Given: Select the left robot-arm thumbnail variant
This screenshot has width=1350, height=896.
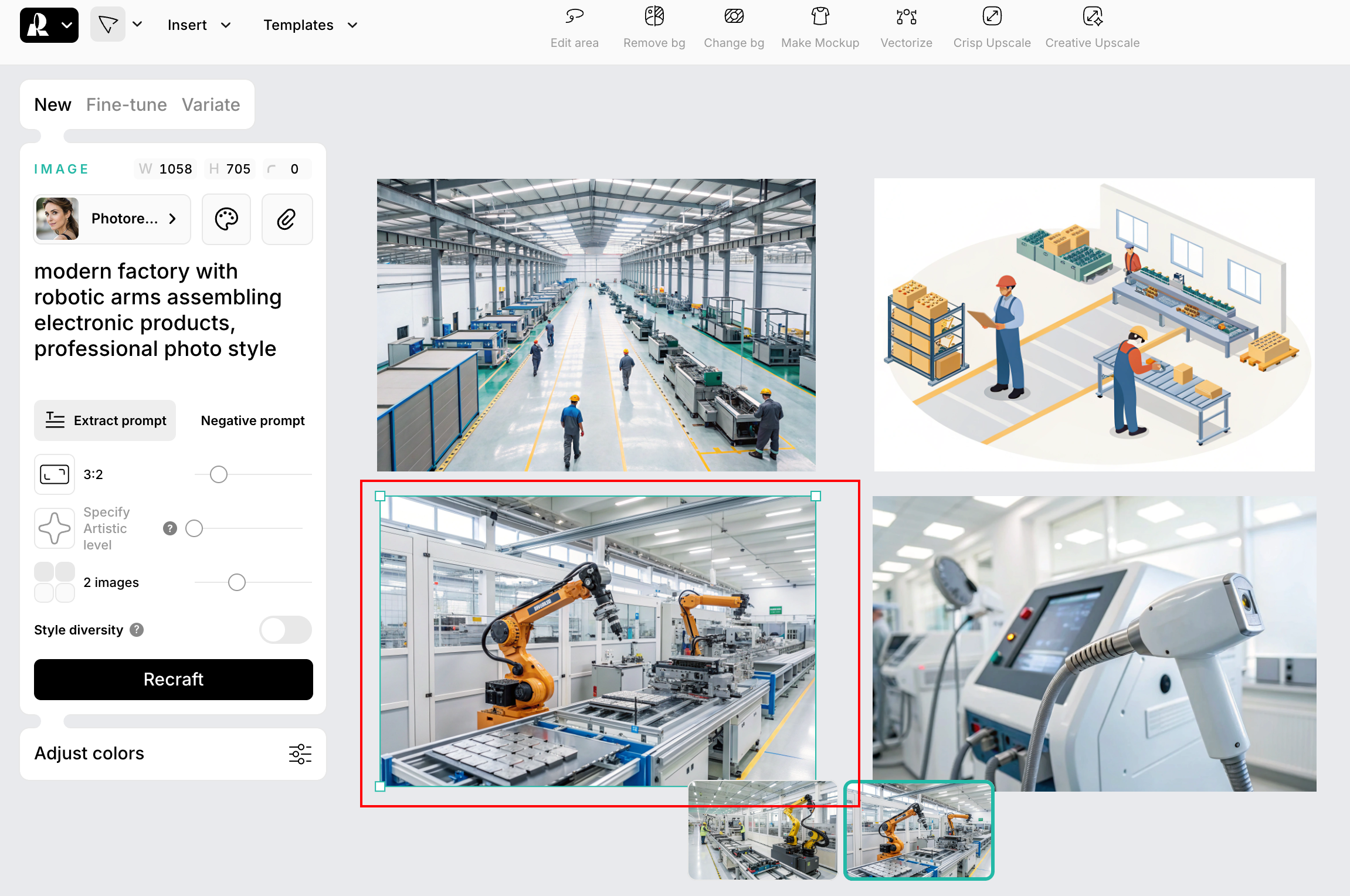Looking at the screenshot, I should [x=762, y=830].
